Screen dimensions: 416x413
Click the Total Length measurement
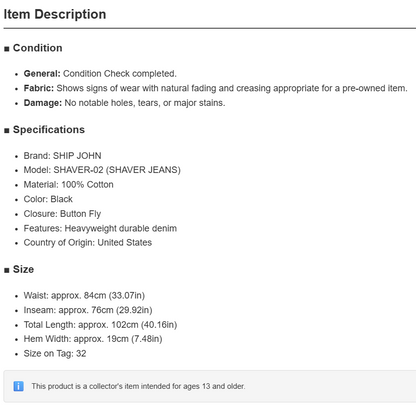point(100,325)
